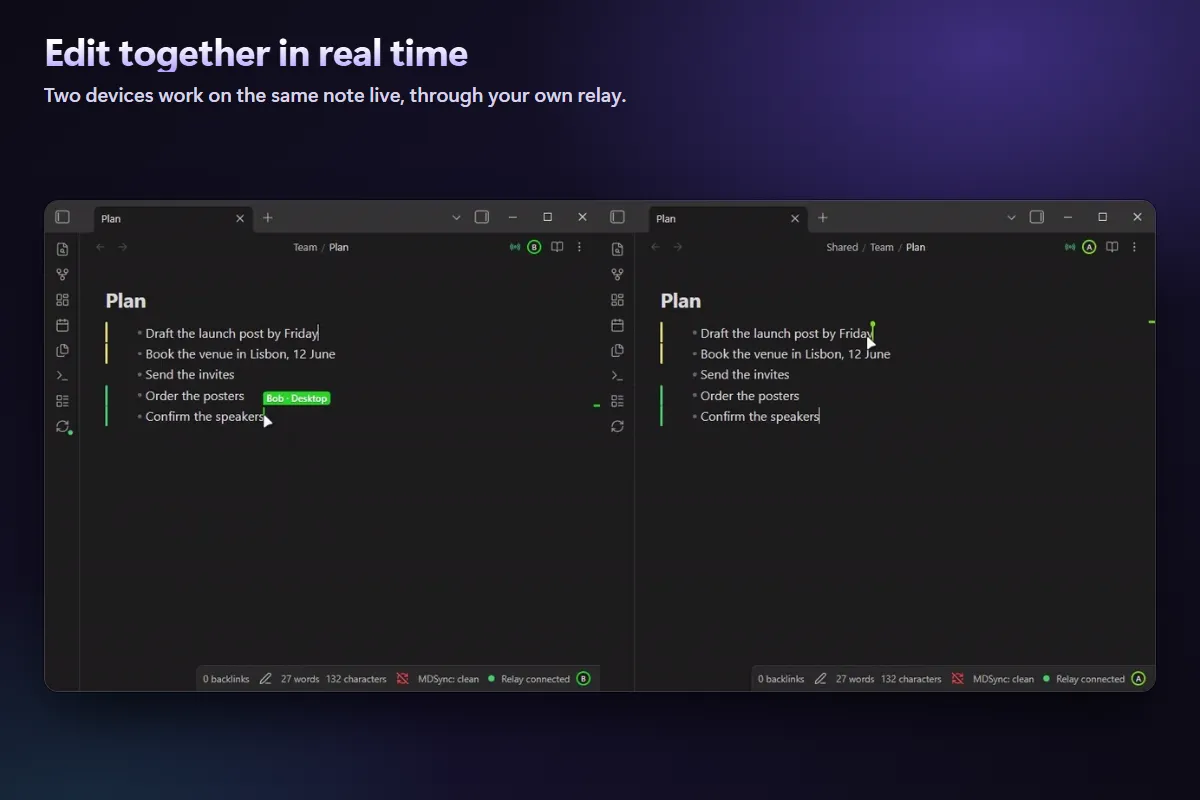Viewport: 1200px width, 800px height.
Task: Open more options menu in right window
Action: [x=1135, y=247]
